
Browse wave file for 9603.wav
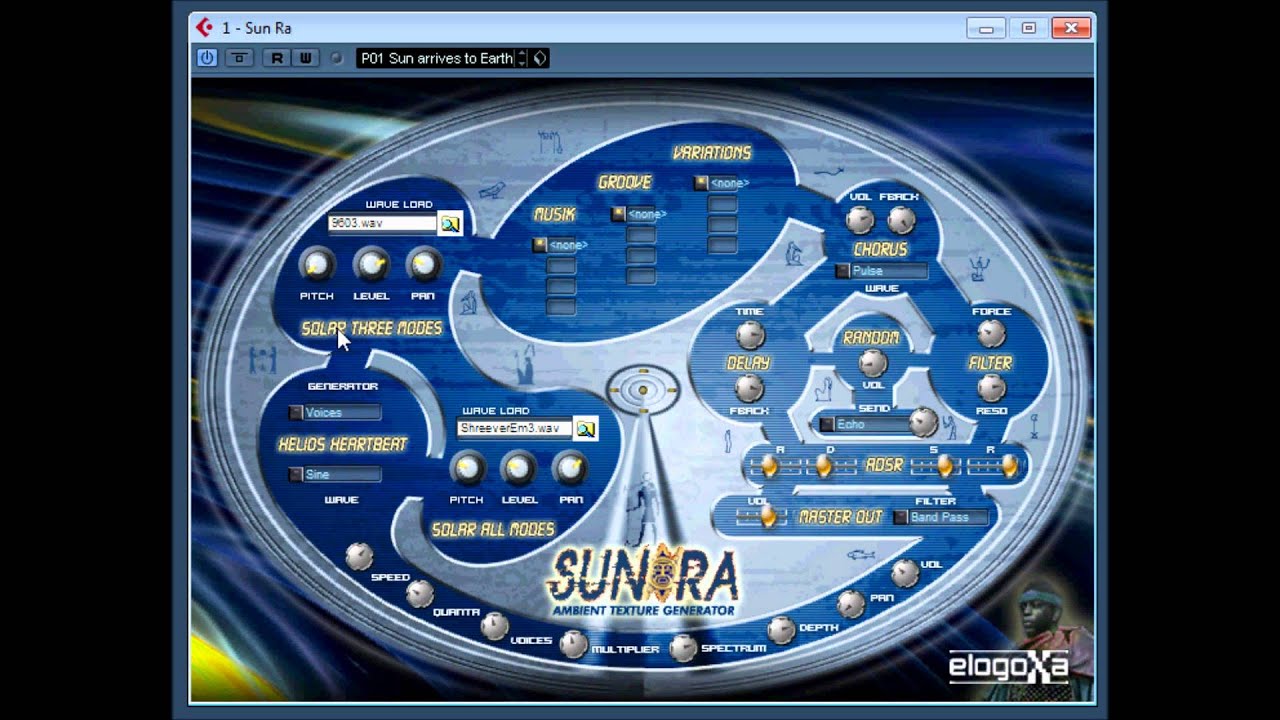click(450, 224)
